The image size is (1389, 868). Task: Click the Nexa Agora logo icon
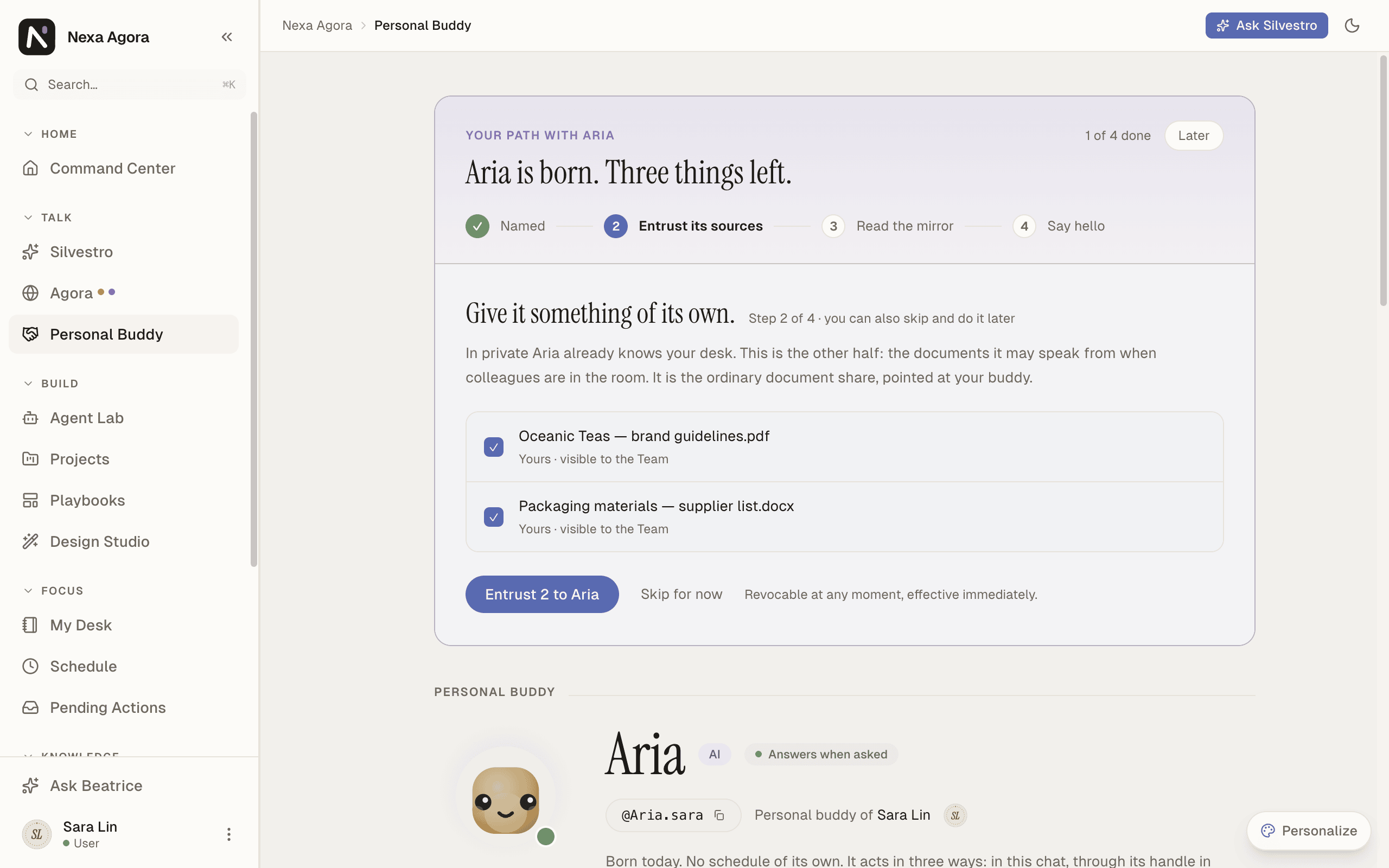coord(37,37)
